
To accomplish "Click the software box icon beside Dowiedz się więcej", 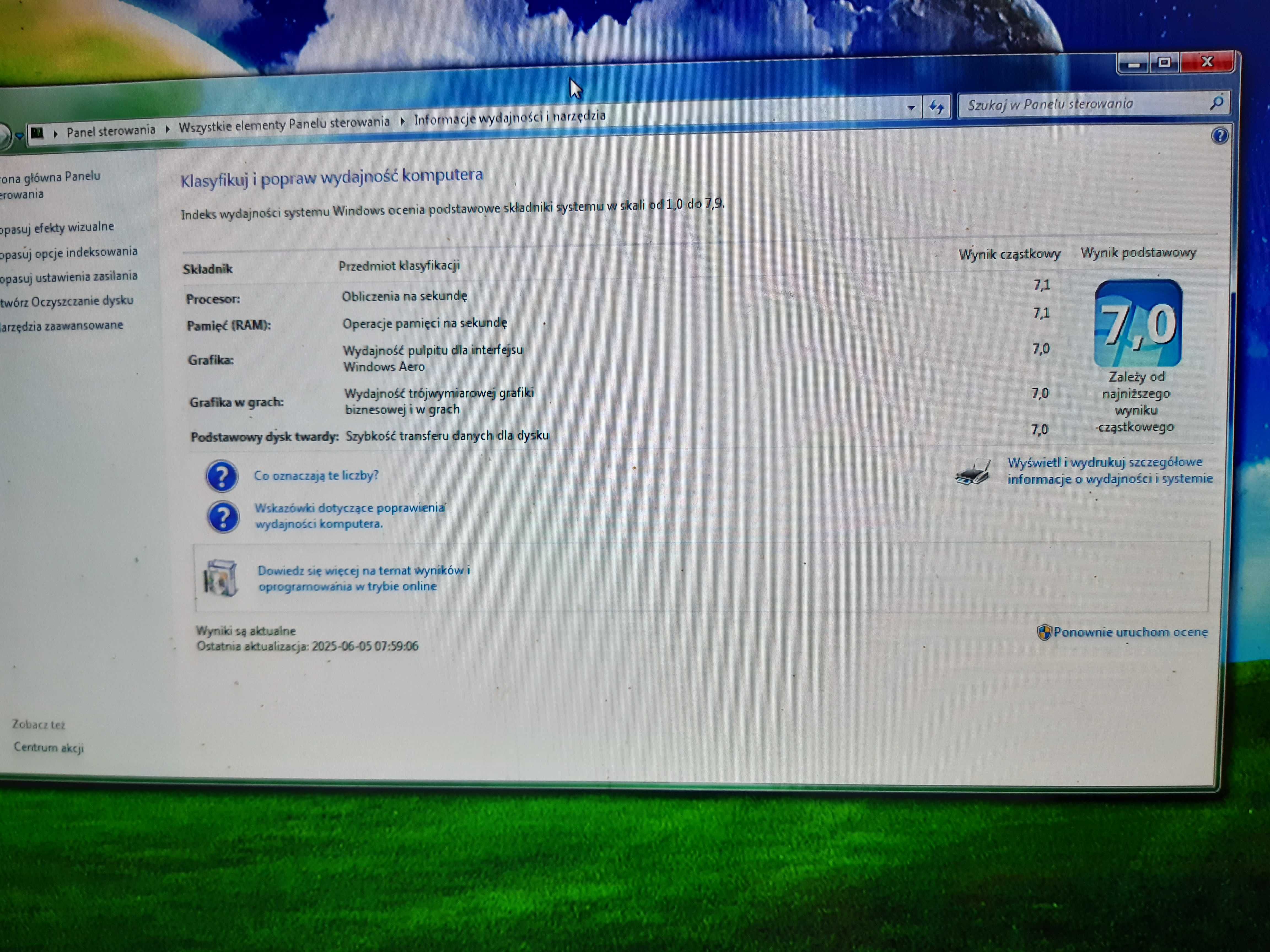I will click(x=220, y=578).
